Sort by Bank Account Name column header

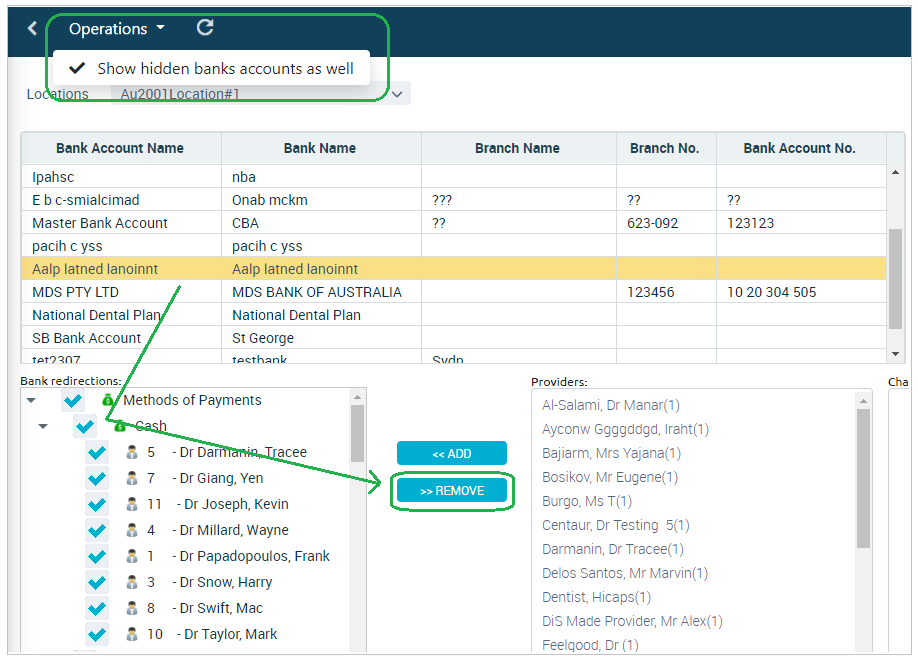pyautogui.click(x=120, y=148)
